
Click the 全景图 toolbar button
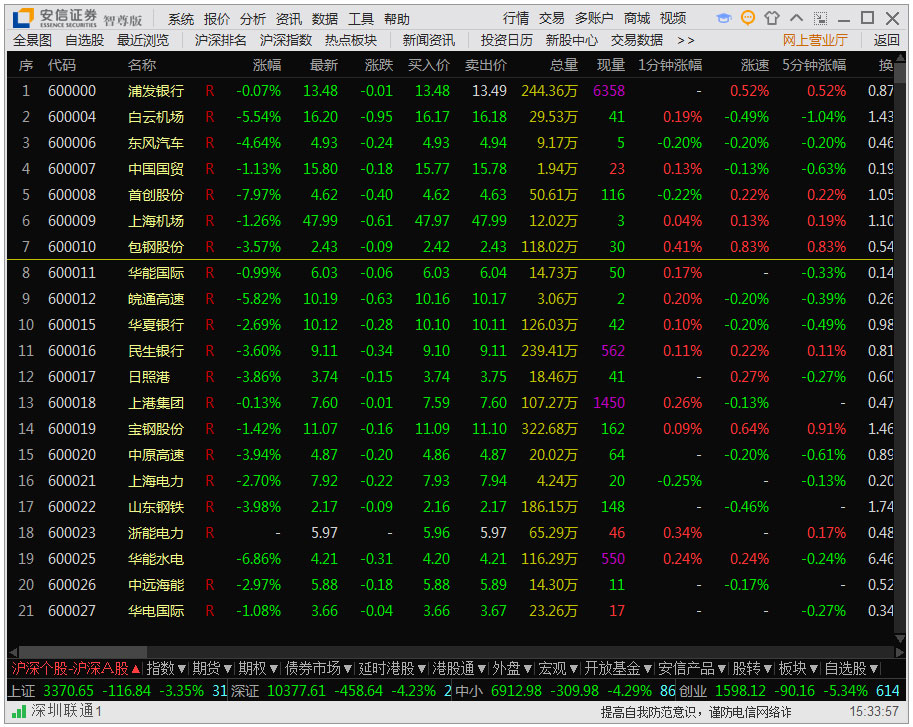point(33,40)
